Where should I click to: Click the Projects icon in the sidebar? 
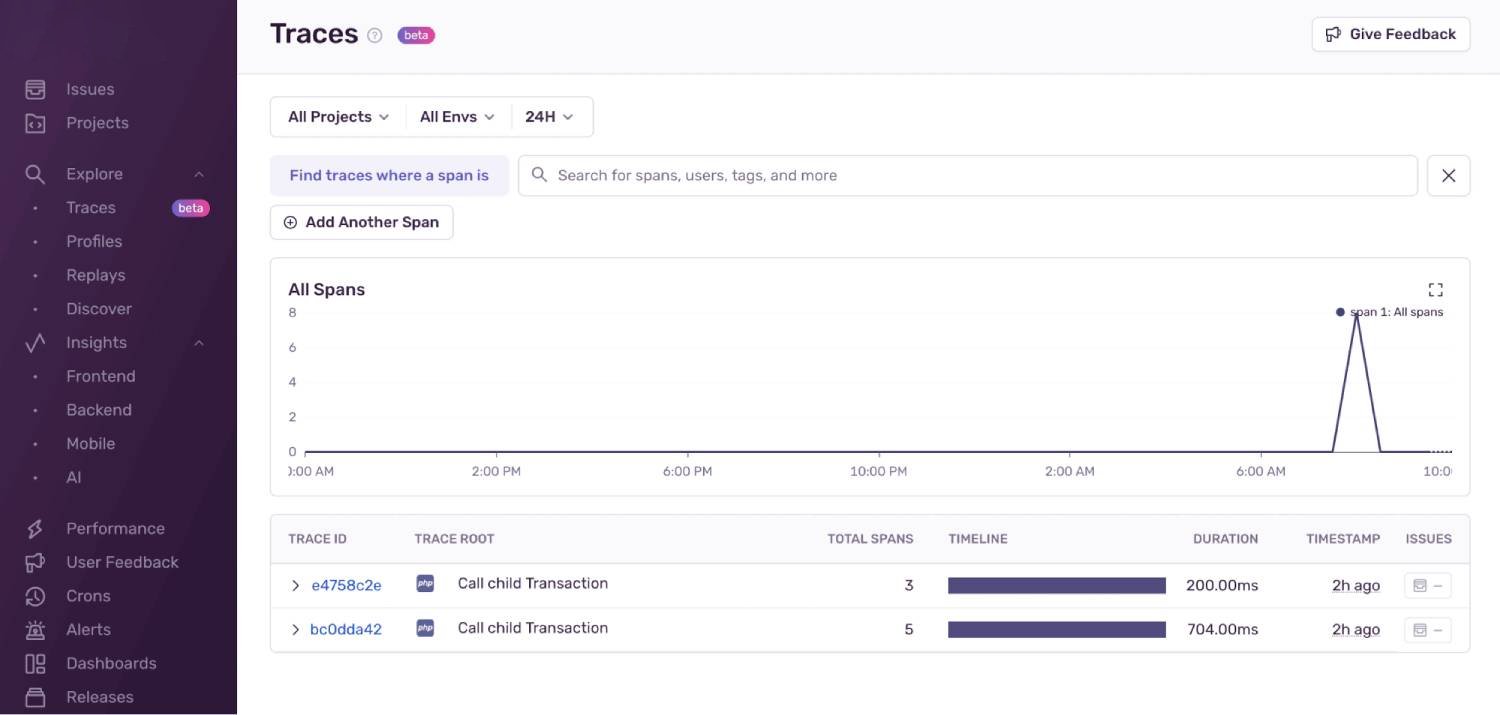pos(34,122)
